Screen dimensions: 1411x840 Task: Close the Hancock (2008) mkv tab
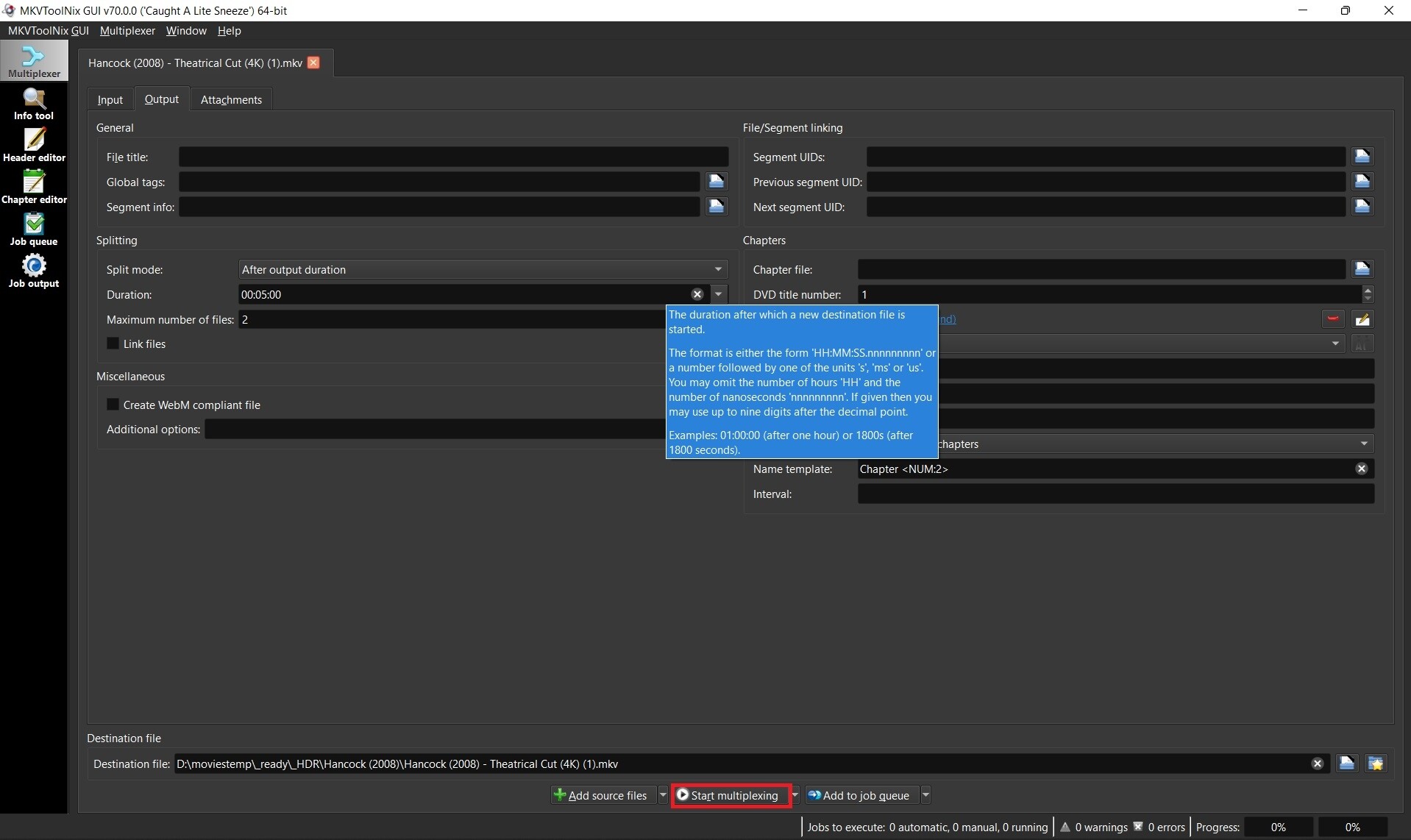(313, 63)
